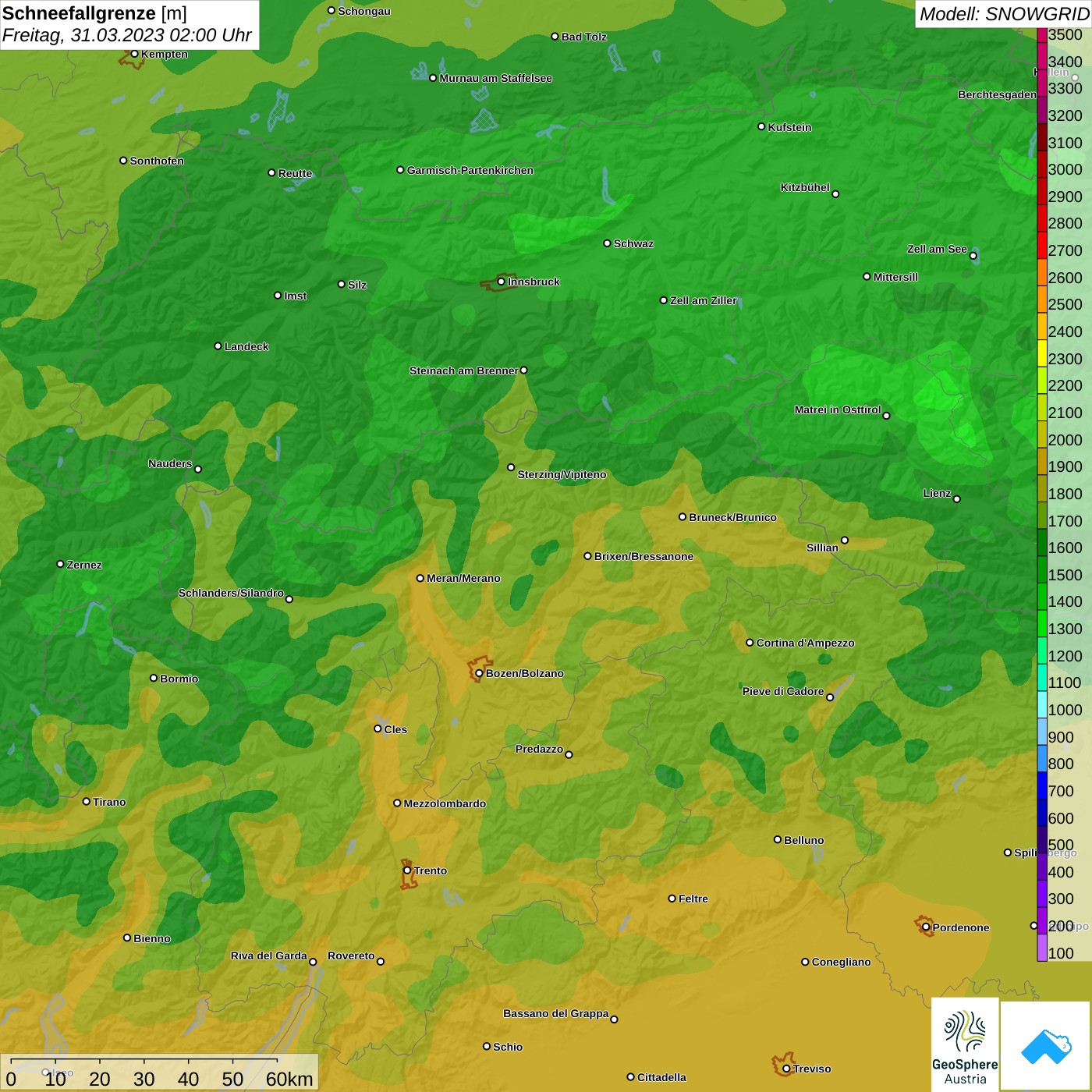Click the Trento city marker dot
The image size is (1092, 1092).
pyautogui.click(x=407, y=870)
